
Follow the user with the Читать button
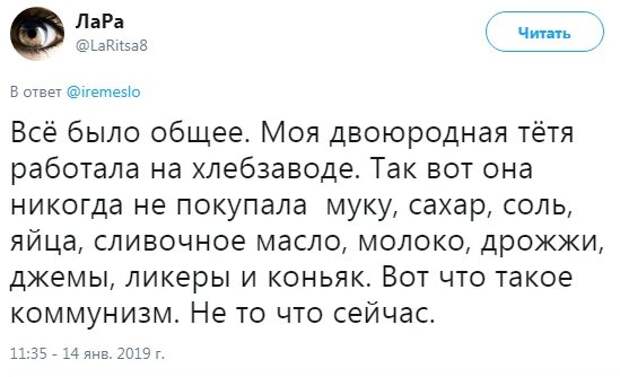(544, 32)
